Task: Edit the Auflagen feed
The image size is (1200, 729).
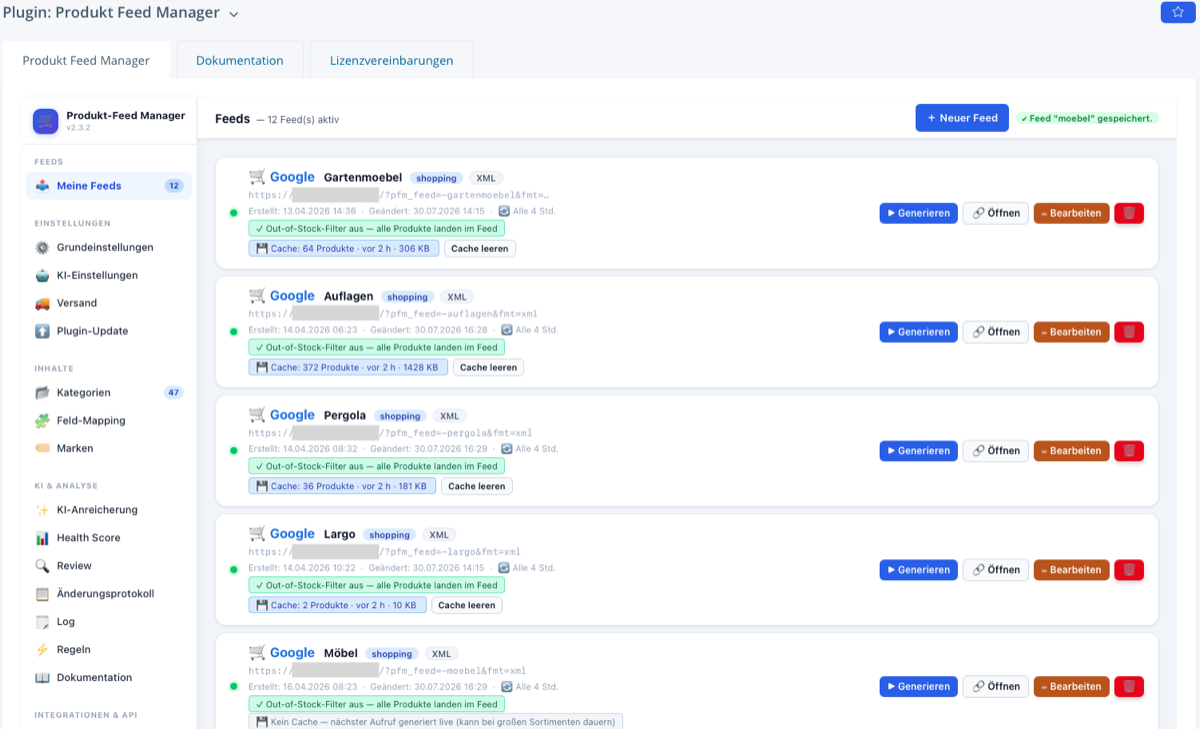Action: pyautogui.click(x=1071, y=332)
